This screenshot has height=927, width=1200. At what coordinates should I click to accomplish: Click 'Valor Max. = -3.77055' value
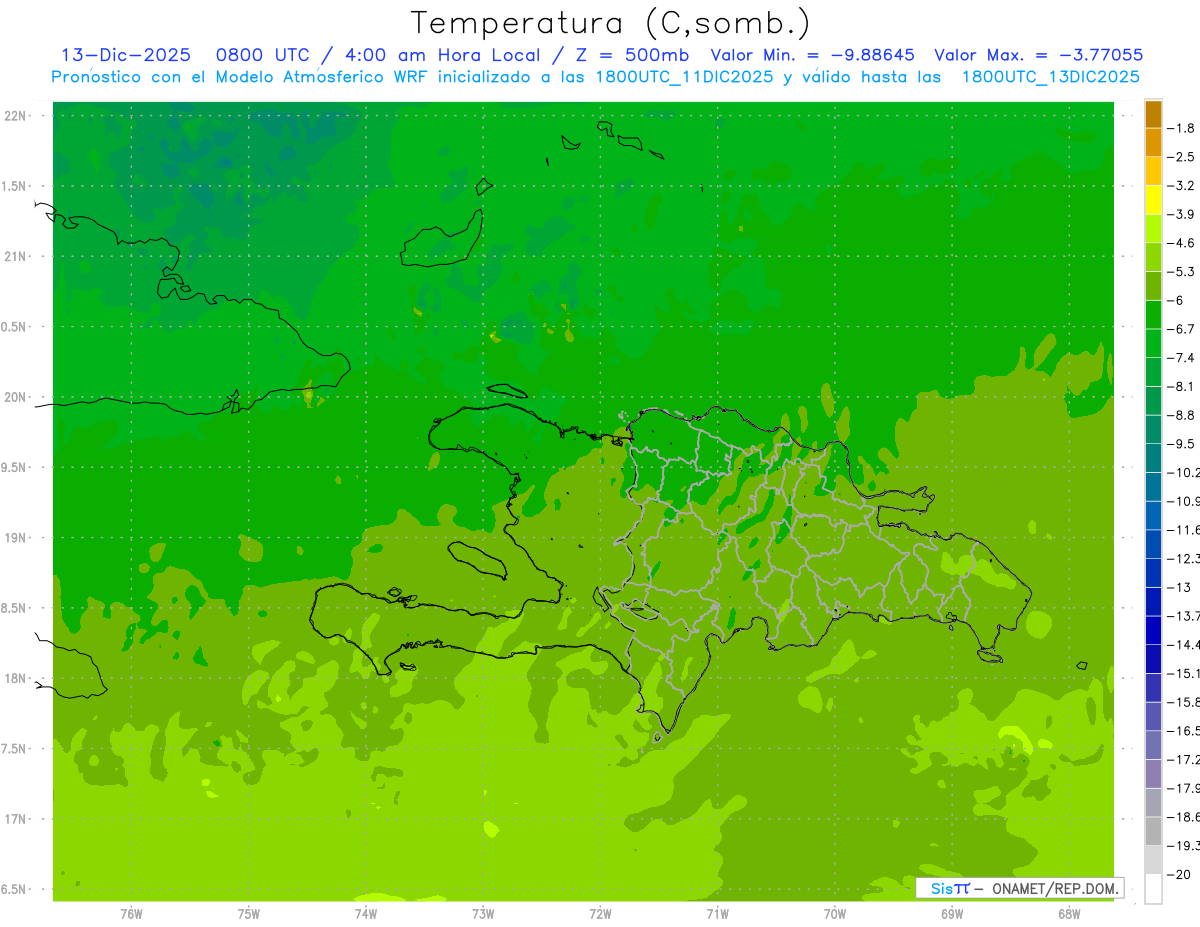[x=1038, y=55]
